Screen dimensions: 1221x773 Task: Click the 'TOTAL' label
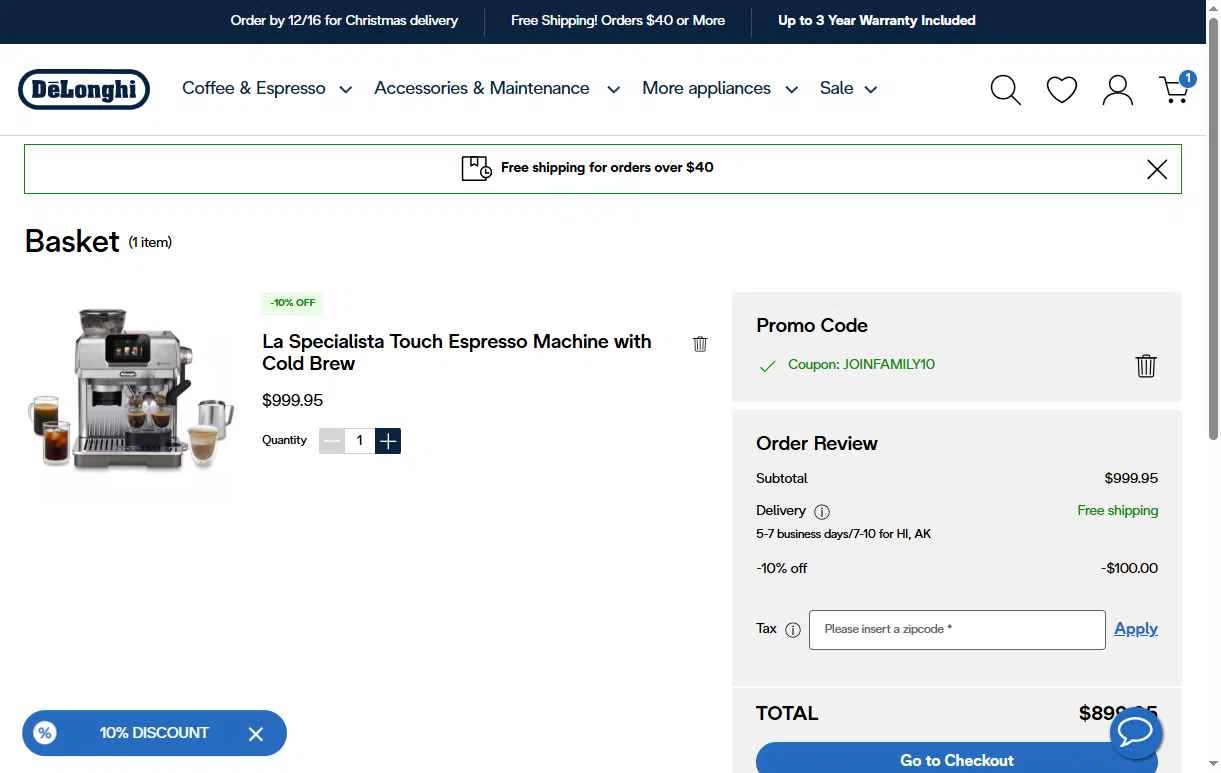click(x=787, y=714)
